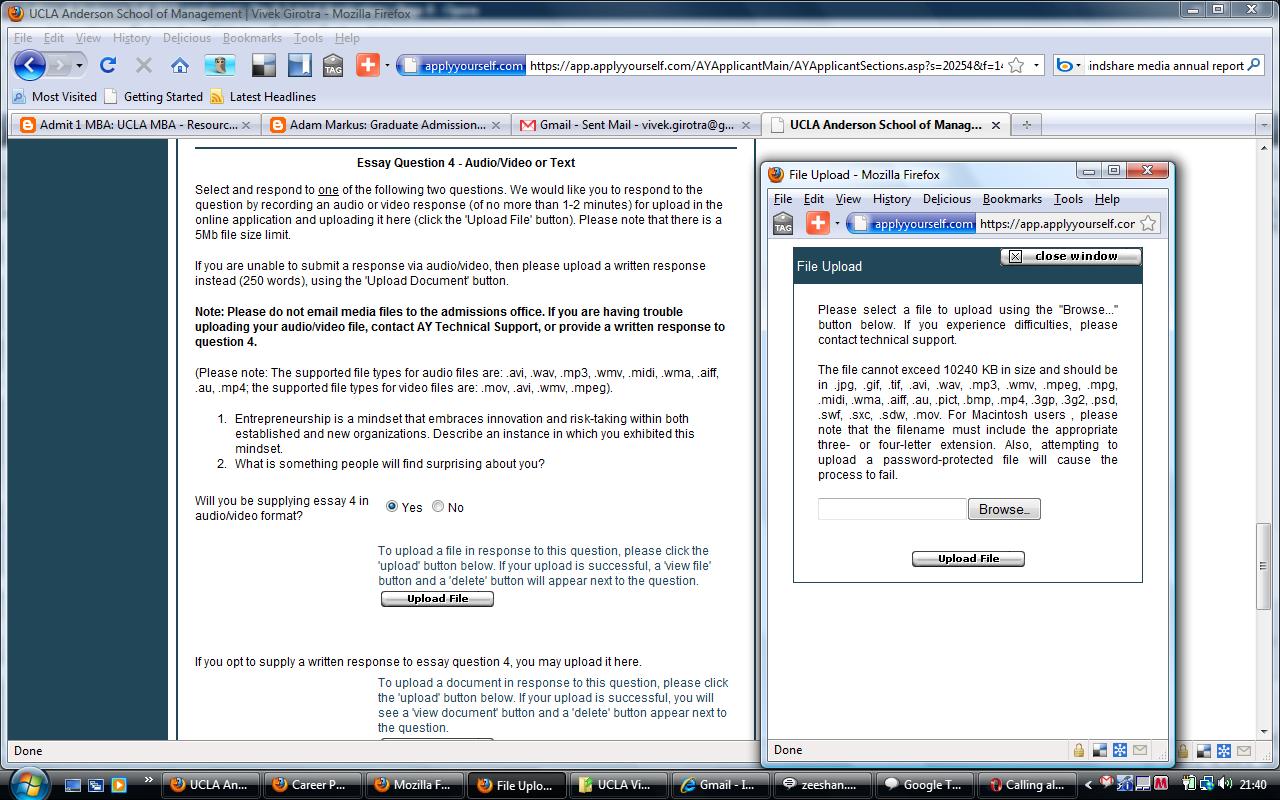1280x800 pixels.
Task: Close the UCLA Anderson tab
Action: coord(995,125)
